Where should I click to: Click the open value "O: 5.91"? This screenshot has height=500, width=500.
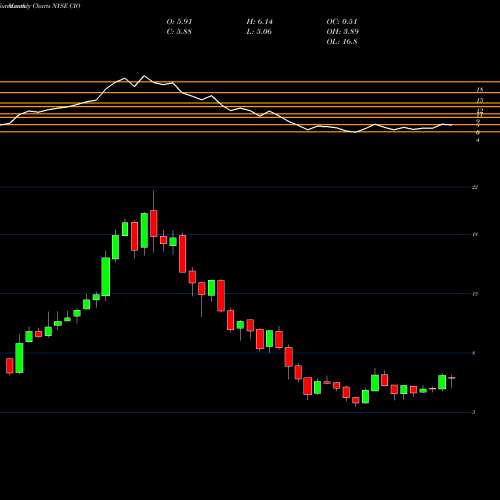coord(179,22)
